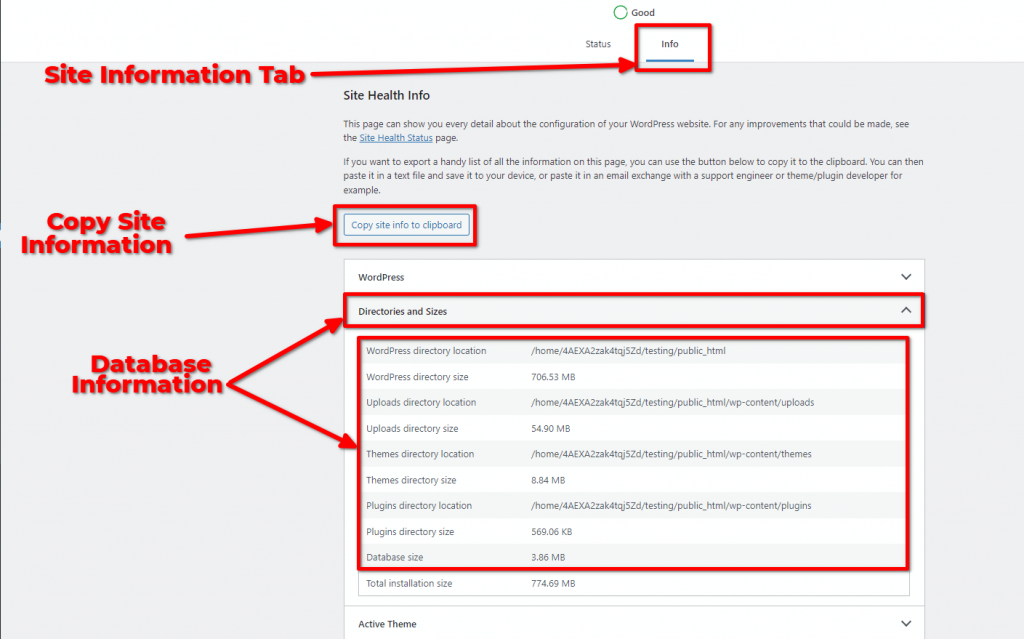Expand the WordPress section chevron
Image resolution: width=1024 pixels, height=639 pixels.
click(906, 277)
